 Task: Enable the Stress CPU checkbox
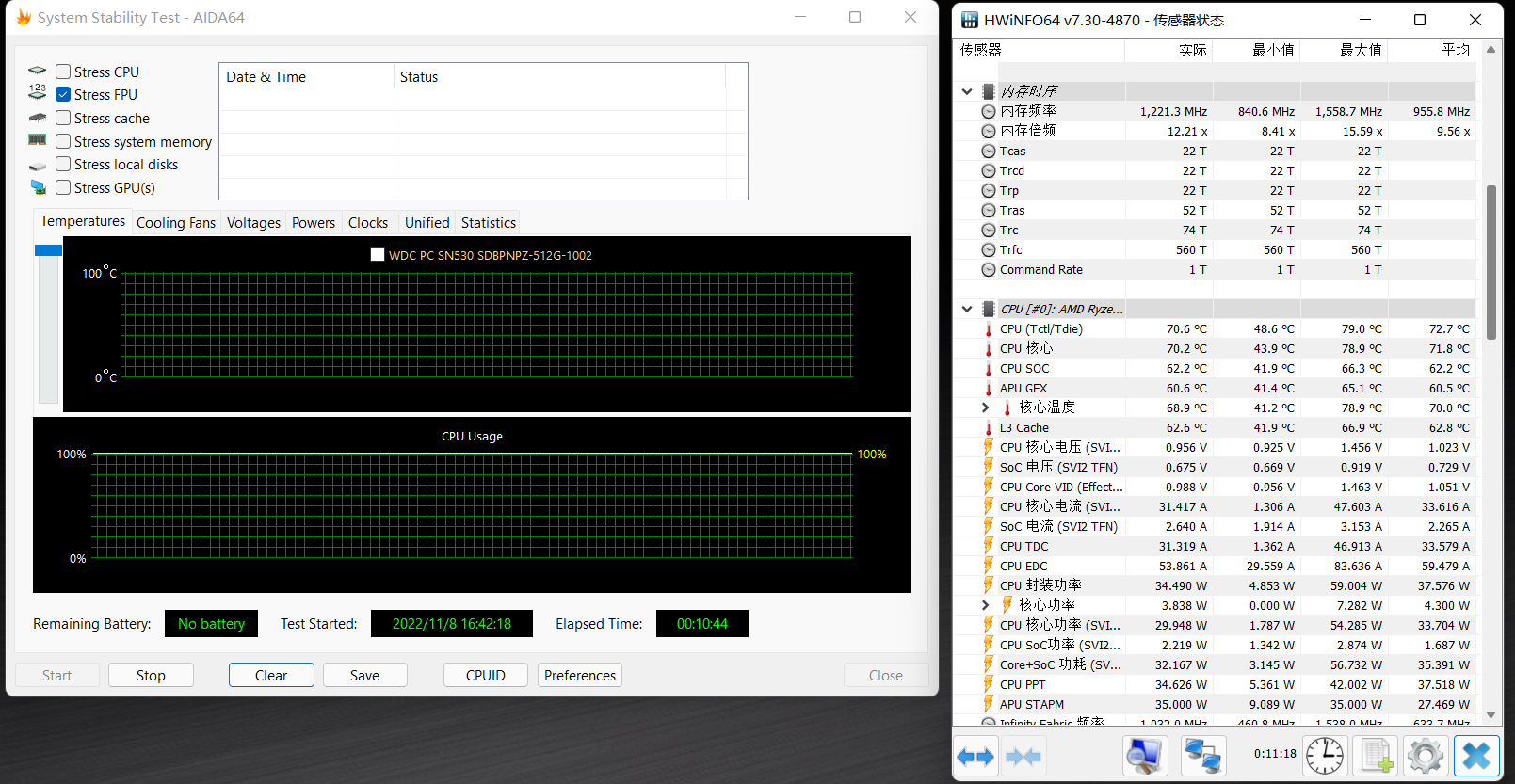(x=63, y=72)
